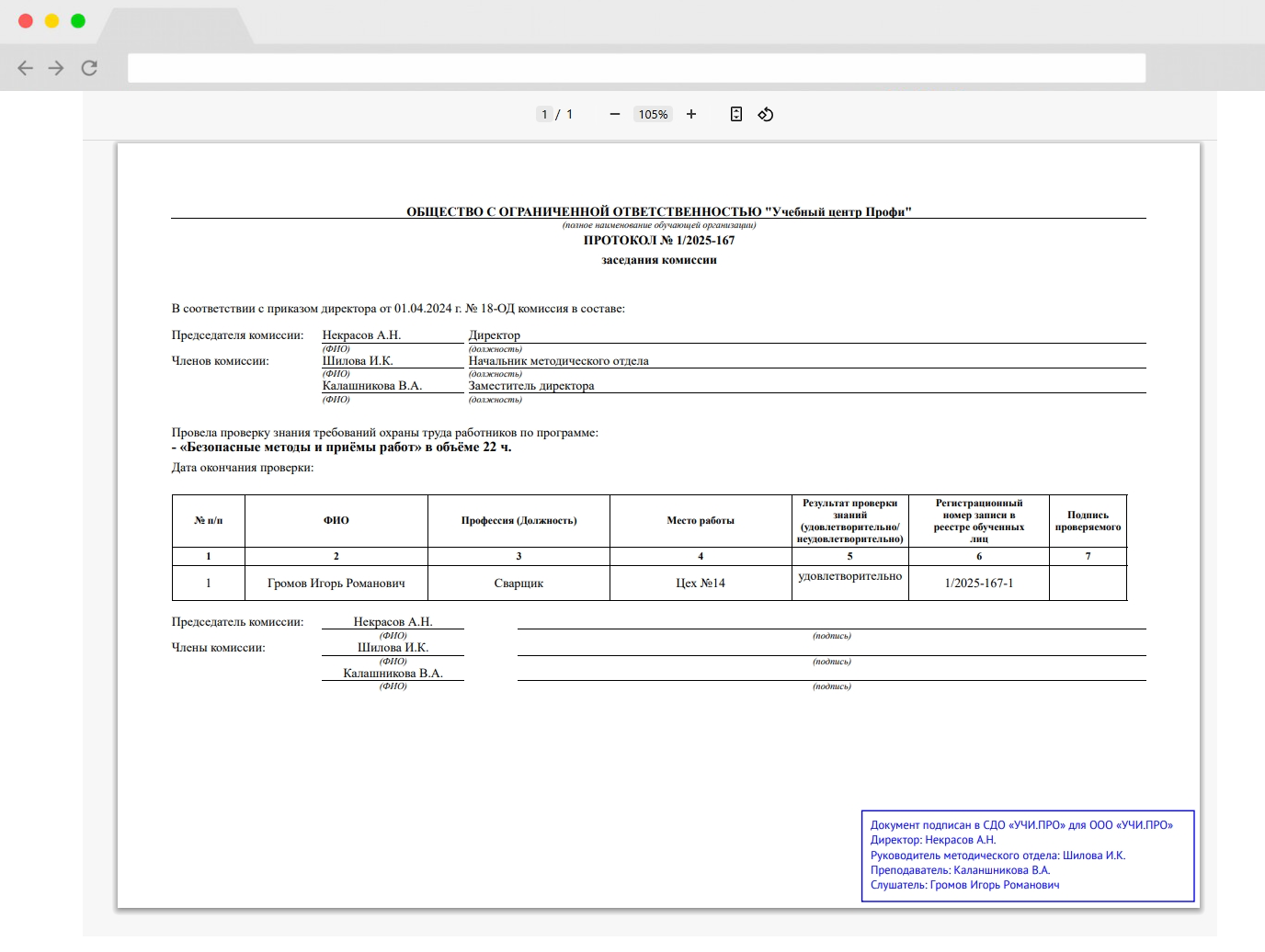The width and height of the screenshot is (1265, 952).
Task: Click the blue digital signature stamp box
Action: click(1027, 856)
